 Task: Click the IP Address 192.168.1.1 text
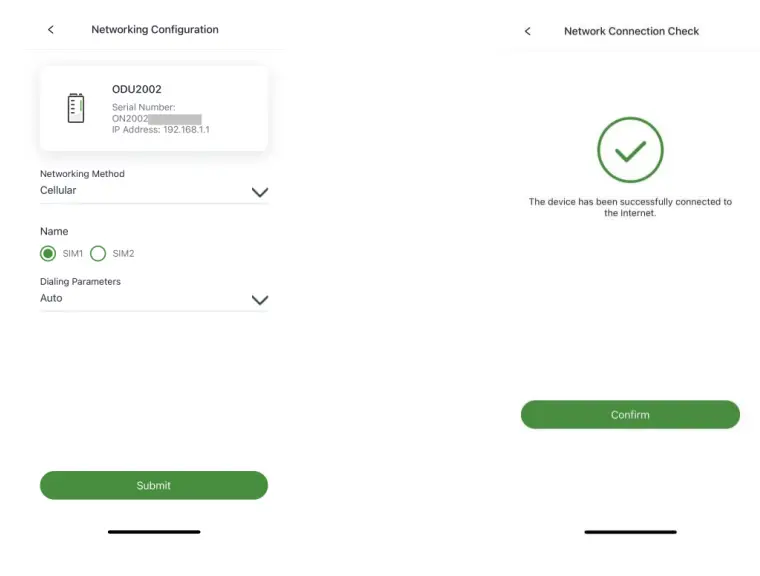coord(161,130)
